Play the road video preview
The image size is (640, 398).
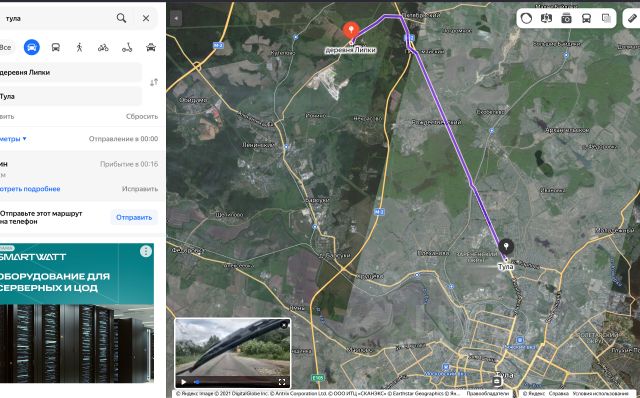click(x=184, y=382)
